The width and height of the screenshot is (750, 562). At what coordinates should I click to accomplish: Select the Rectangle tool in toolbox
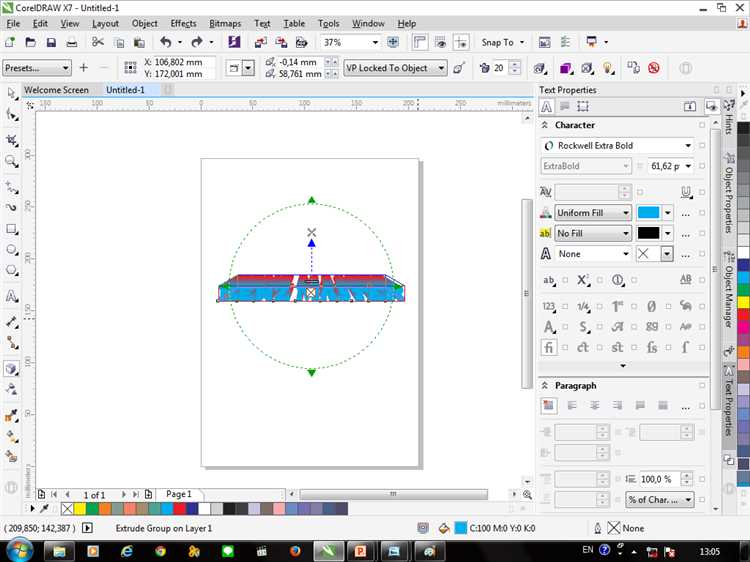[x=11, y=229]
